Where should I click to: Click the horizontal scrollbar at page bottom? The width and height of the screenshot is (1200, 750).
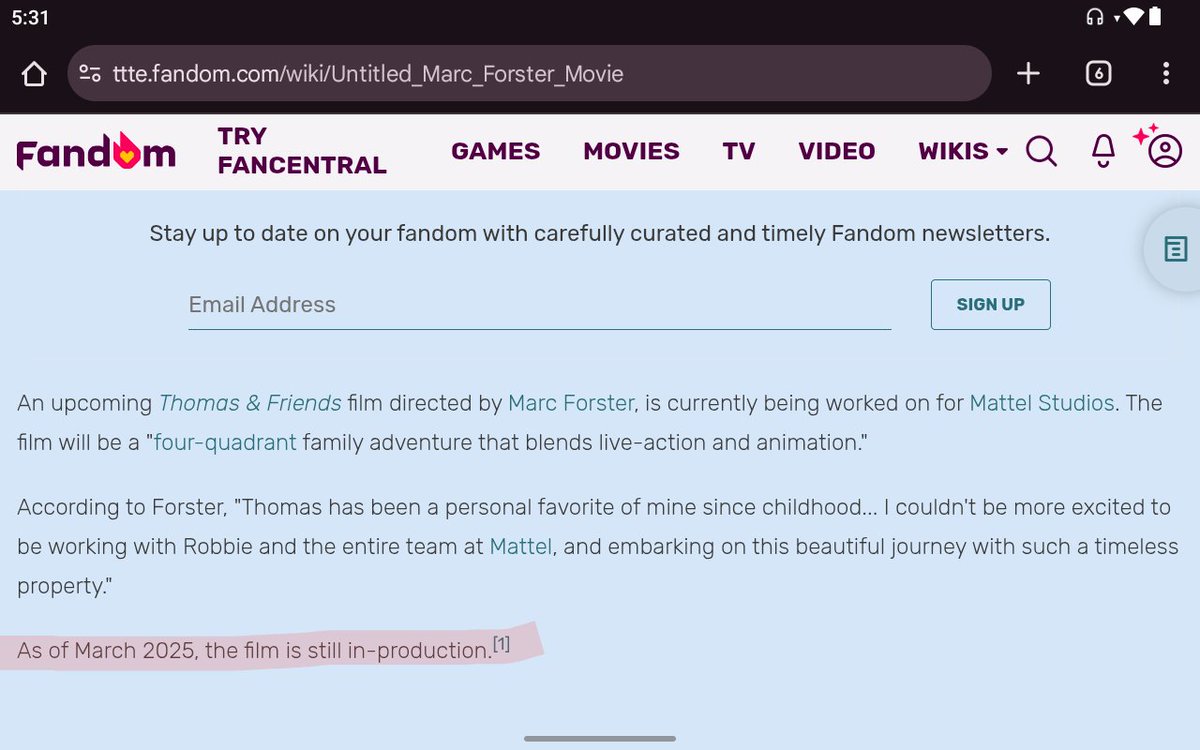[x=599, y=739]
